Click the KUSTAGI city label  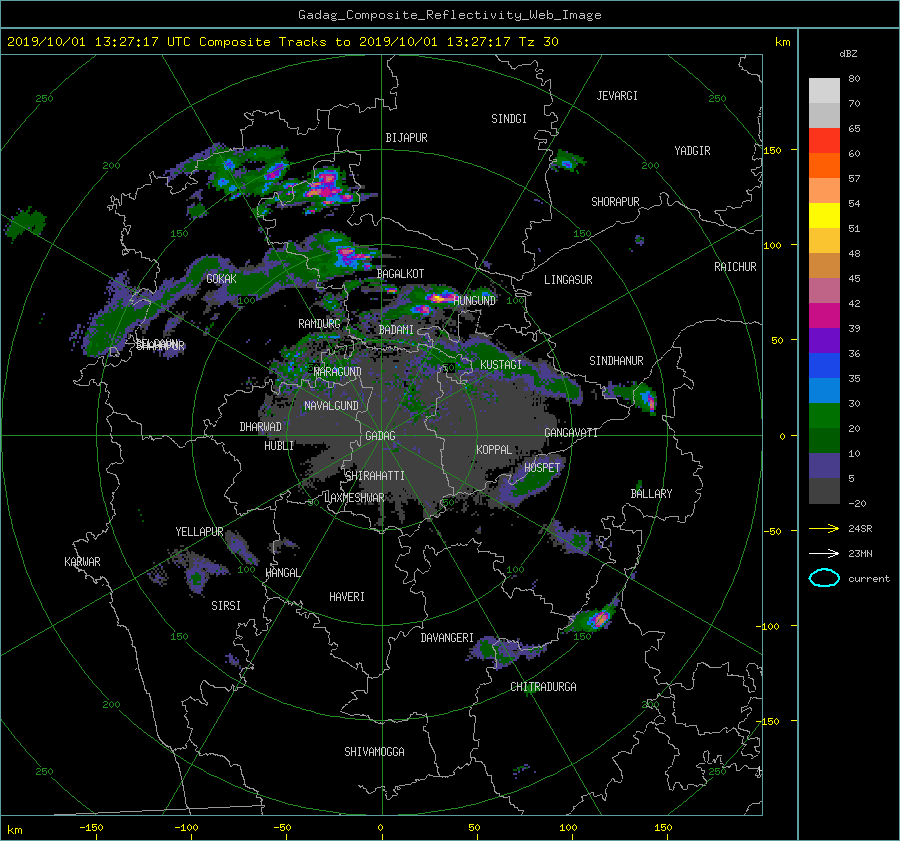point(501,365)
